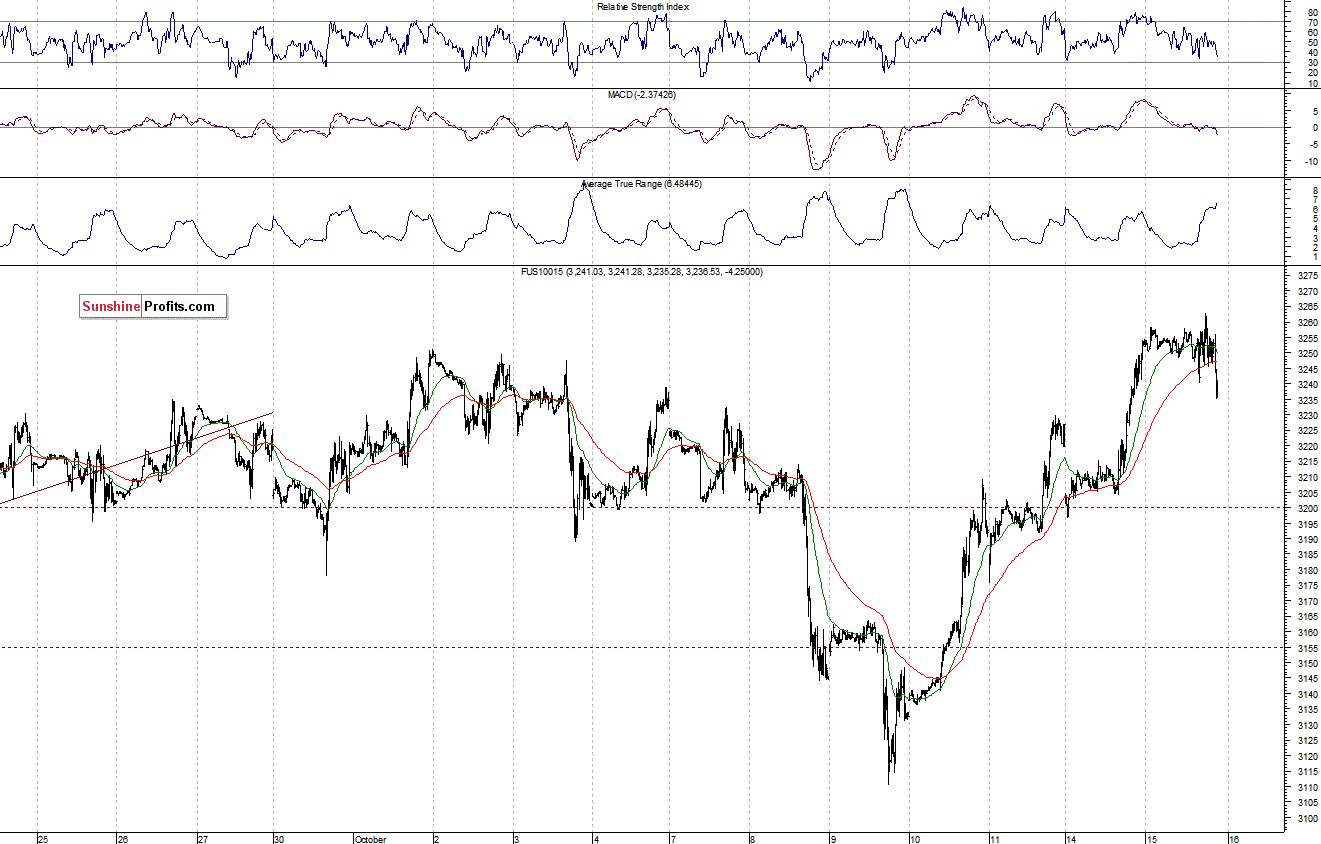This screenshot has height=844, width=1321.
Task: Click the MACD (-2.37426) panel title
Action: (642, 94)
